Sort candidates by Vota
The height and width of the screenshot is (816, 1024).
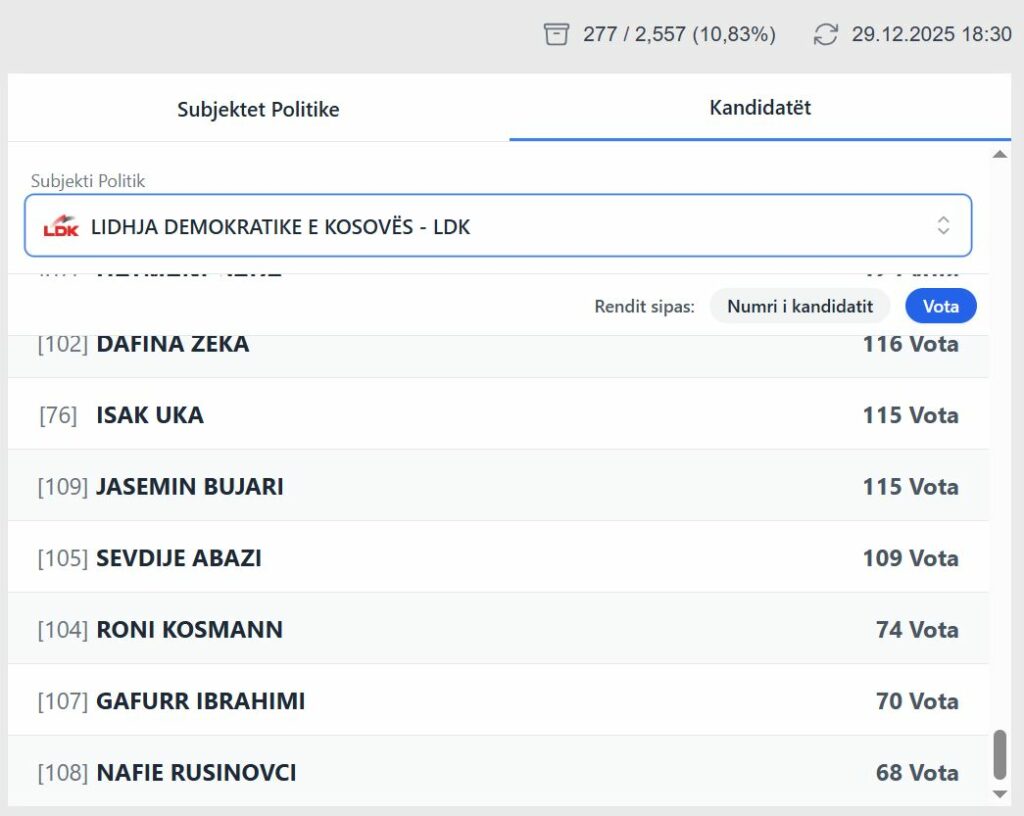point(940,306)
